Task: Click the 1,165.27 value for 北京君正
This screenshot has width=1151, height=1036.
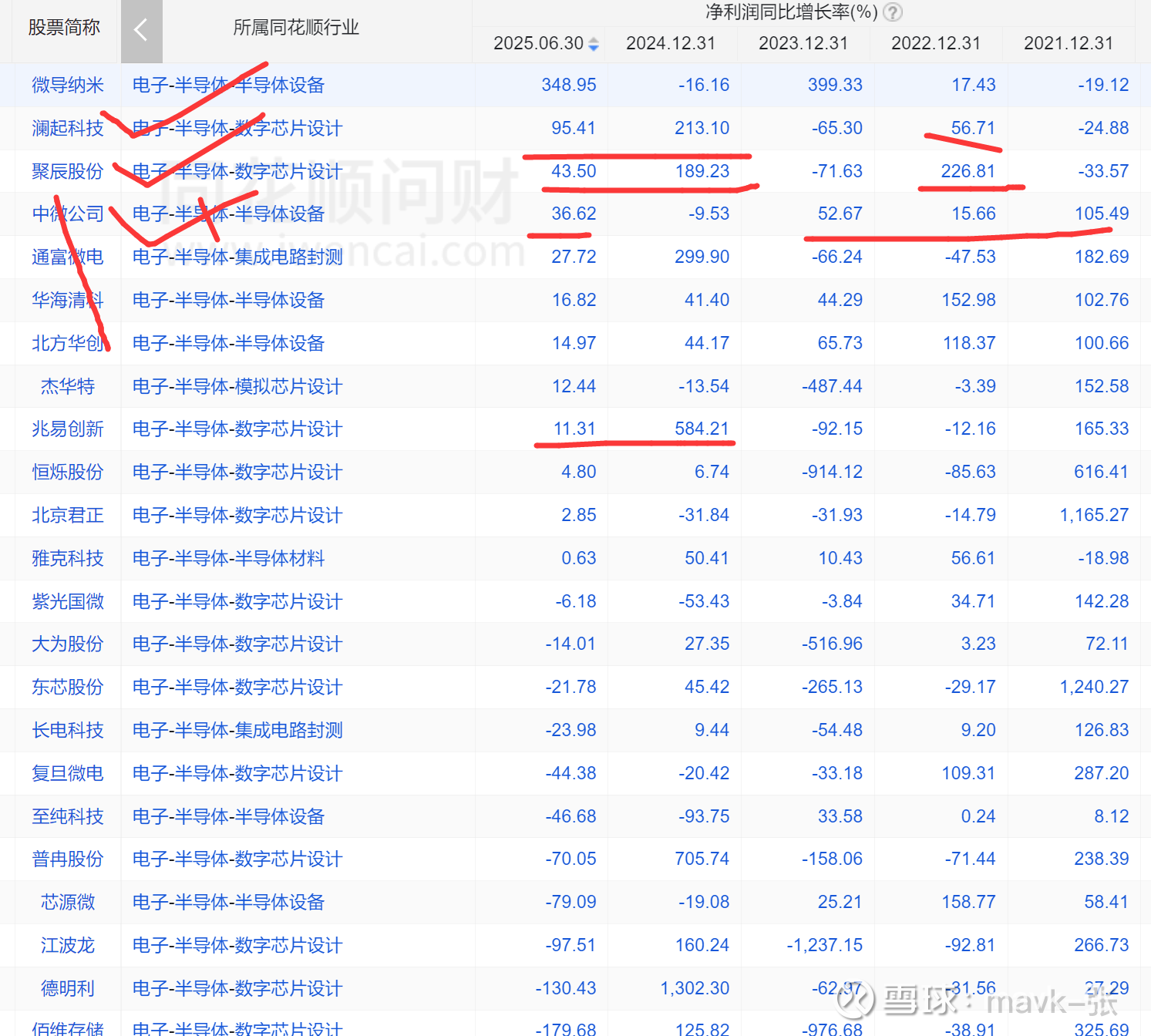Action: 1095,515
